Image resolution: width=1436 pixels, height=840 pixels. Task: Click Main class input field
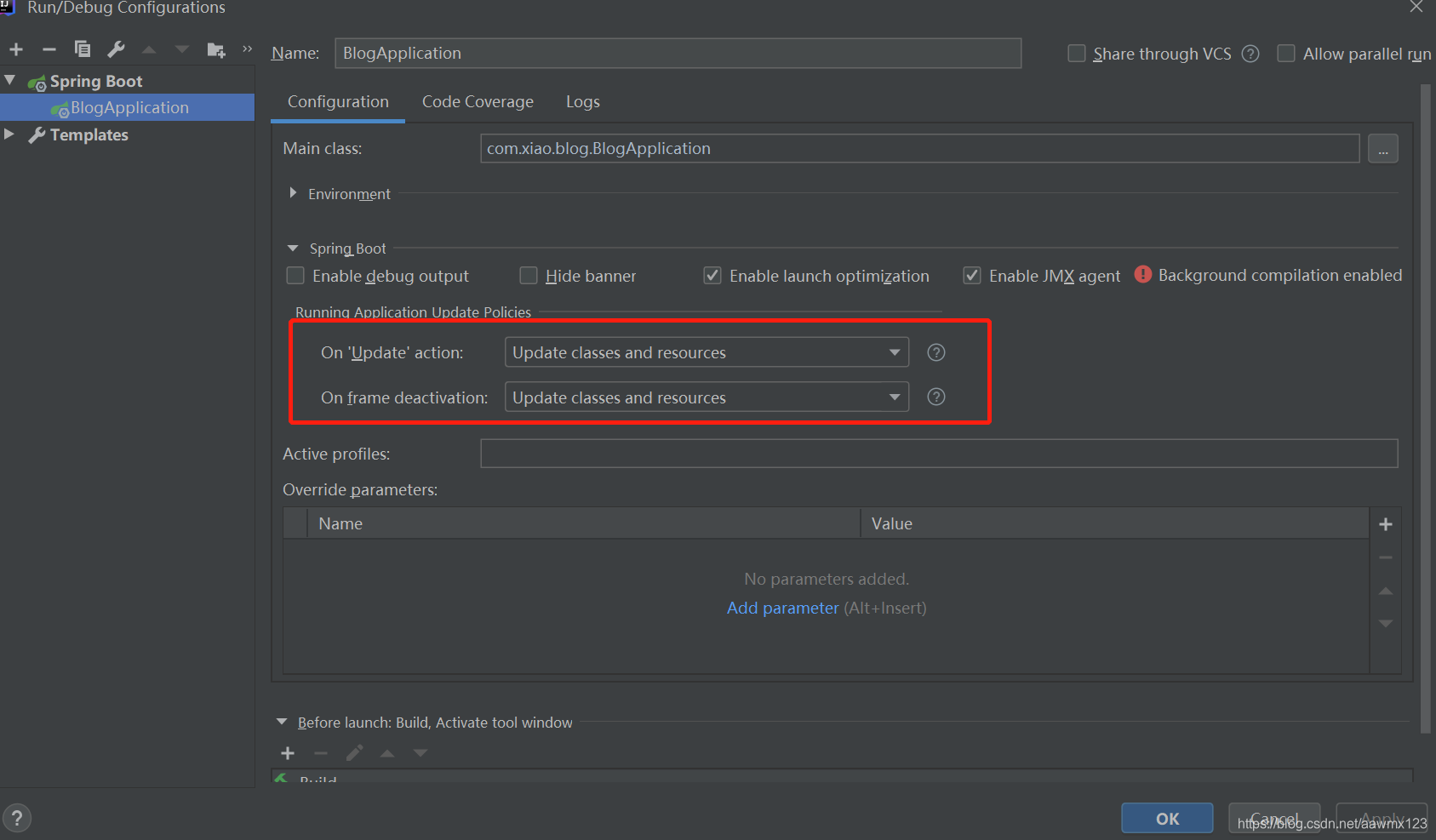click(919, 148)
